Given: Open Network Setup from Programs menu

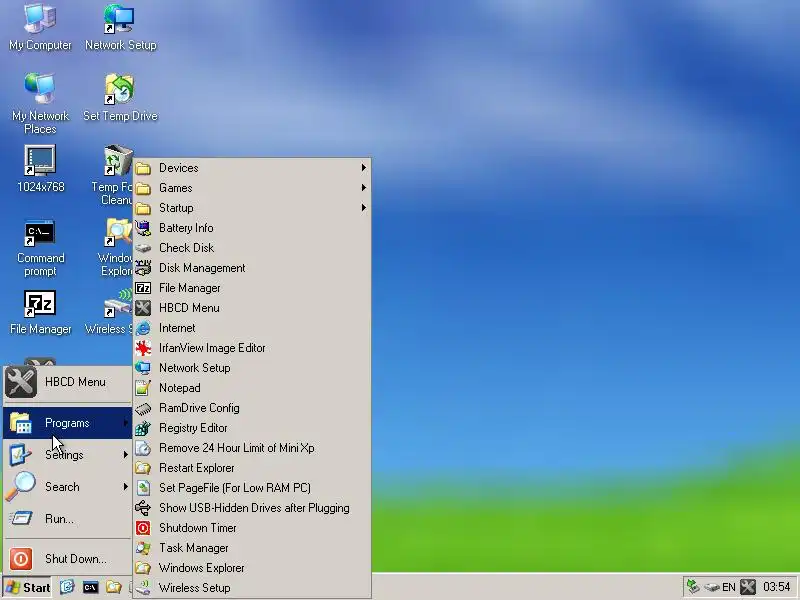Looking at the screenshot, I should [252, 368].
